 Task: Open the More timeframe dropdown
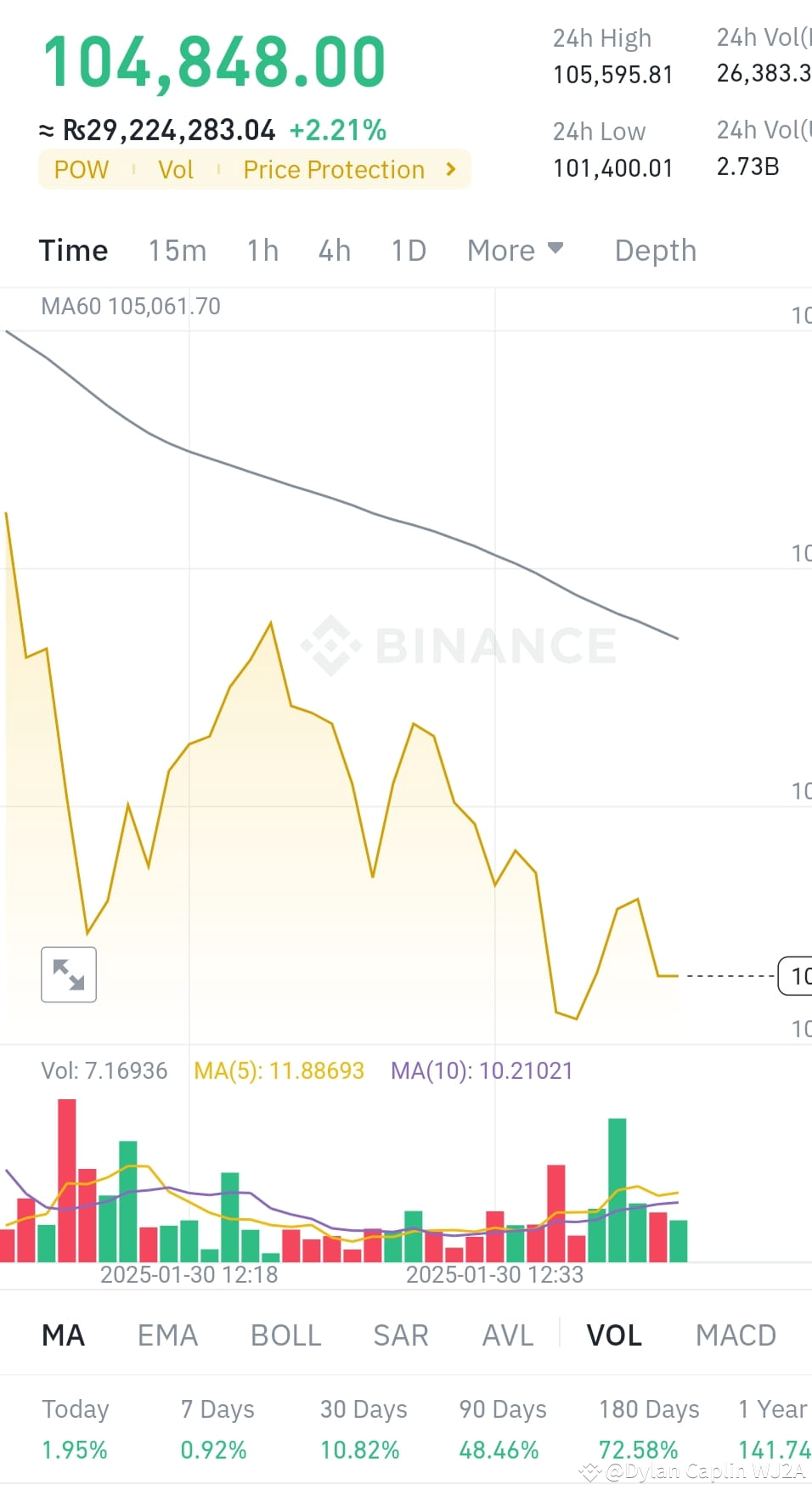[515, 251]
